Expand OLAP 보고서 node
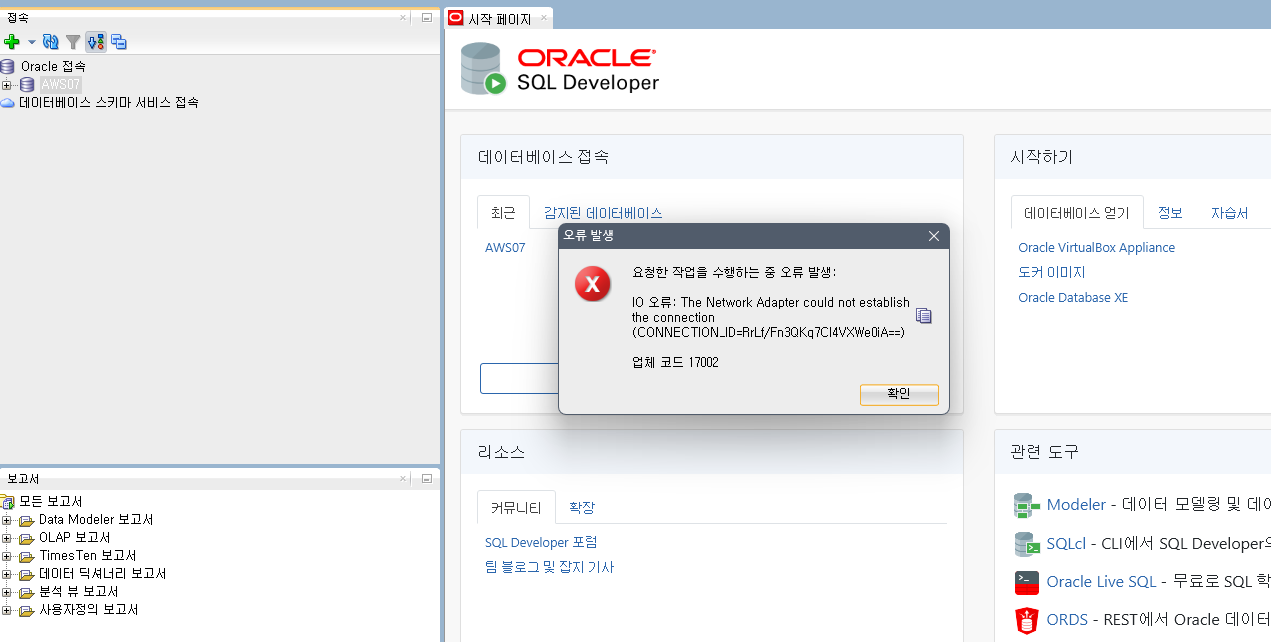This screenshot has height=642, width=1271. click(7, 538)
